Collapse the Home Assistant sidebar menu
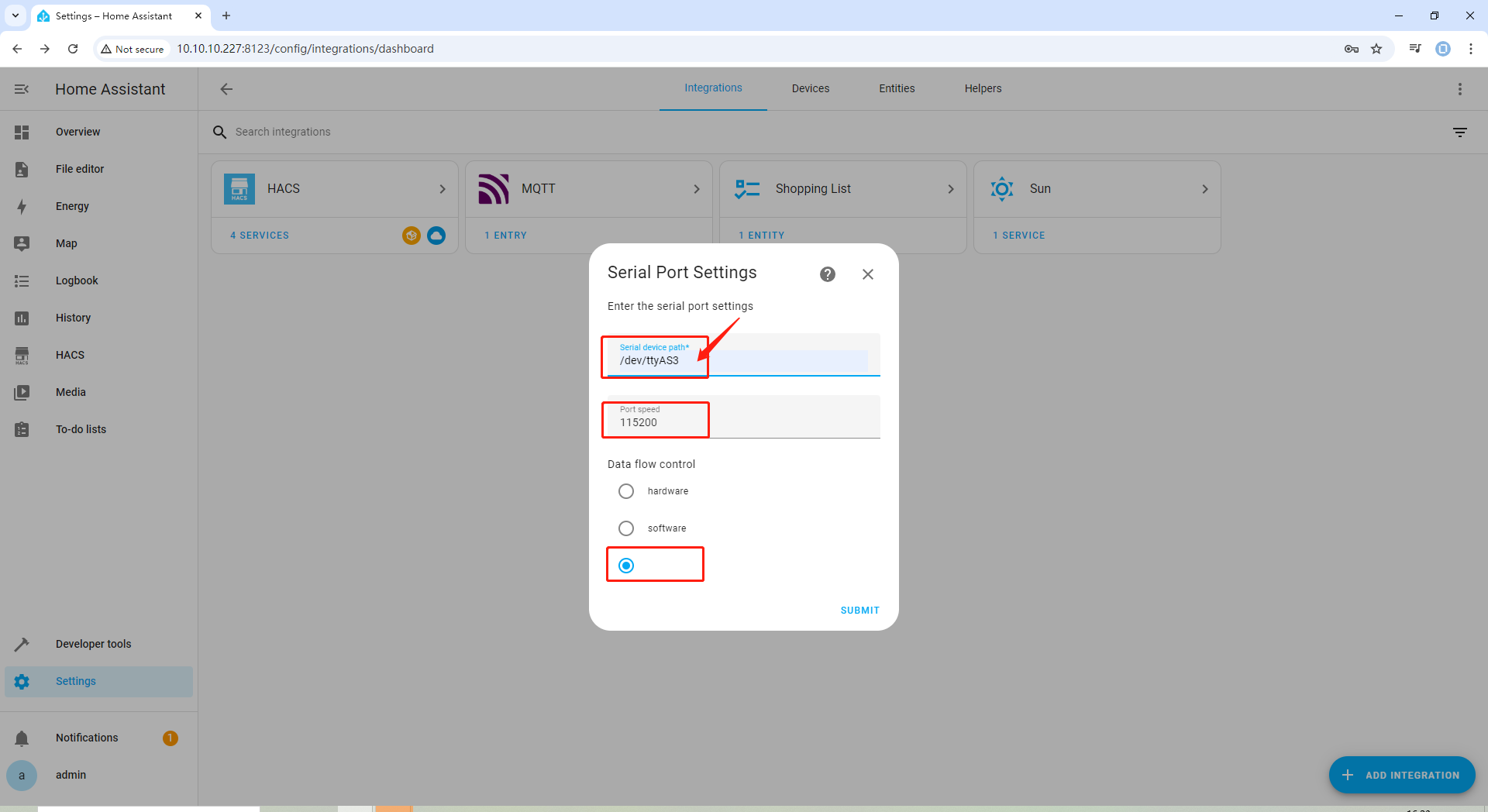The height and width of the screenshot is (812, 1488). [22, 89]
